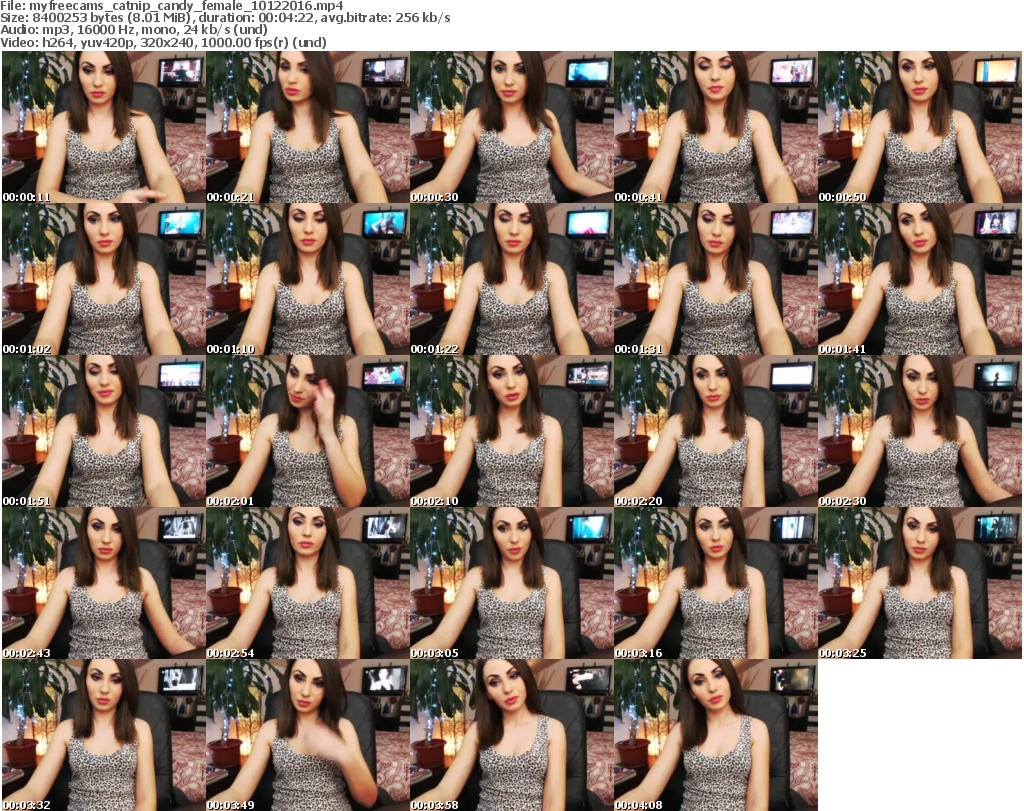This screenshot has height=811, width=1024.
Task: Pick the video frame at 00:03:16
Action: [716, 583]
